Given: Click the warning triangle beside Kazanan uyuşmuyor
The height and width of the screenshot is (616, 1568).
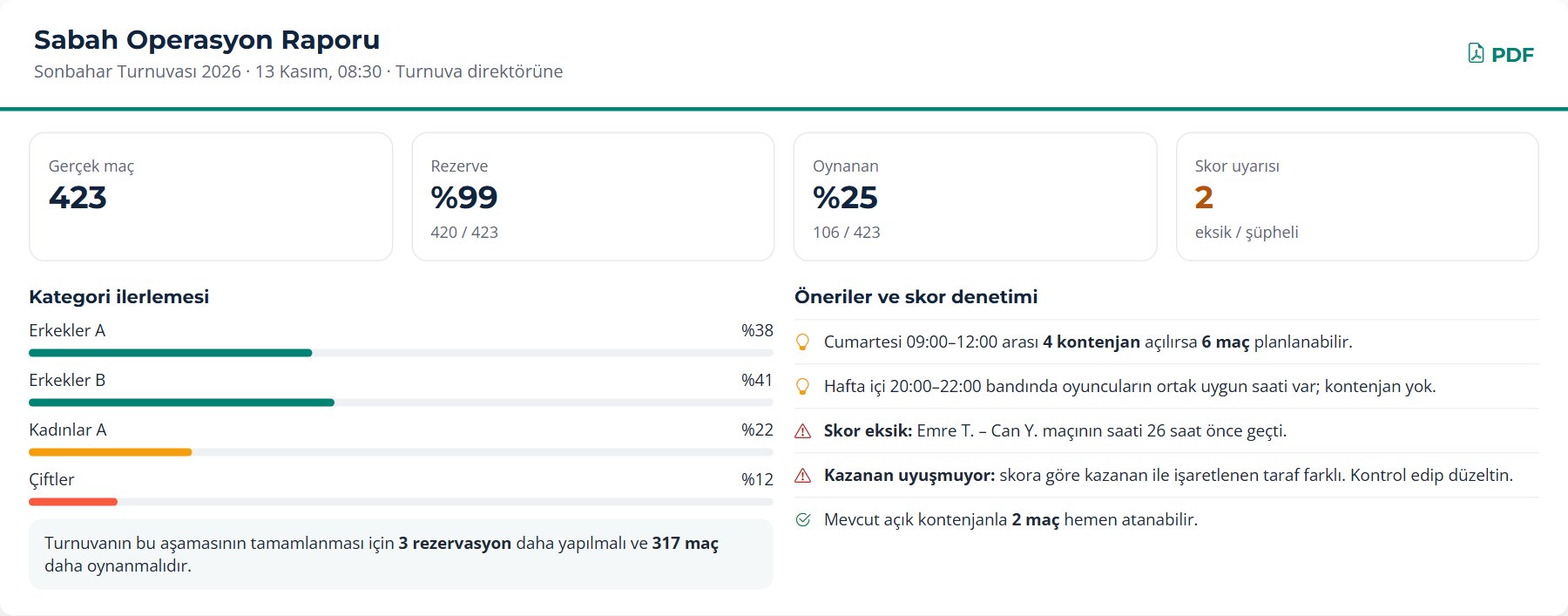Looking at the screenshot, I should coord(803,476).
